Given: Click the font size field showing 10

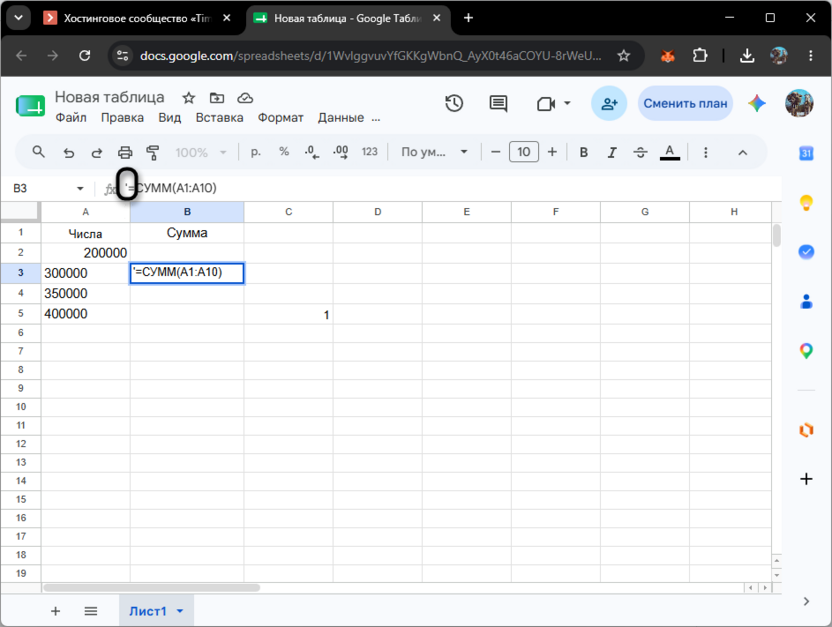Looking at the screenshot, I should [524, 152].
